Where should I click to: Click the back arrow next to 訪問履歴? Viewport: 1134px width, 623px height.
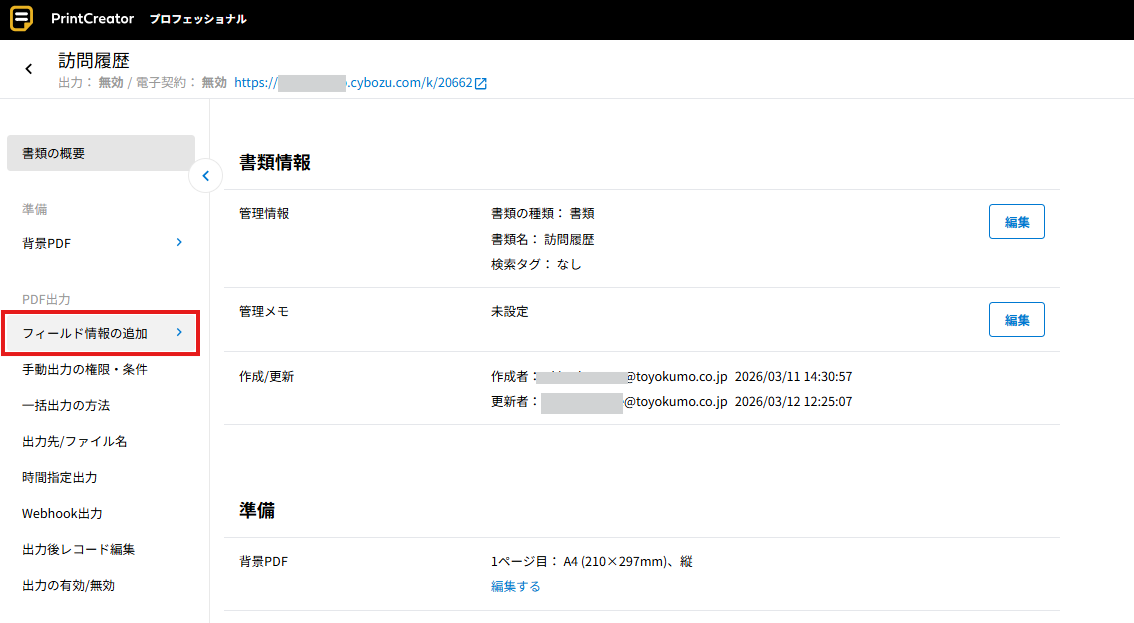(x=29, y=69)
